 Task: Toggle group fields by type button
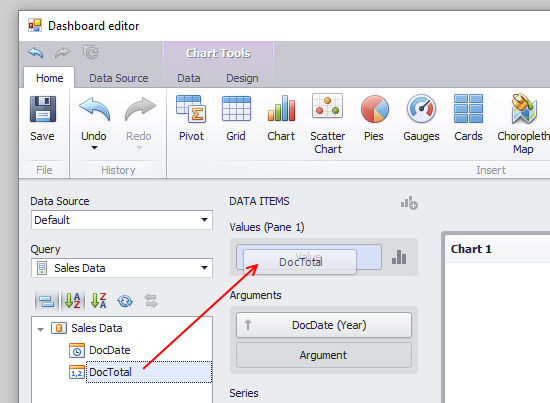point(46,301)
